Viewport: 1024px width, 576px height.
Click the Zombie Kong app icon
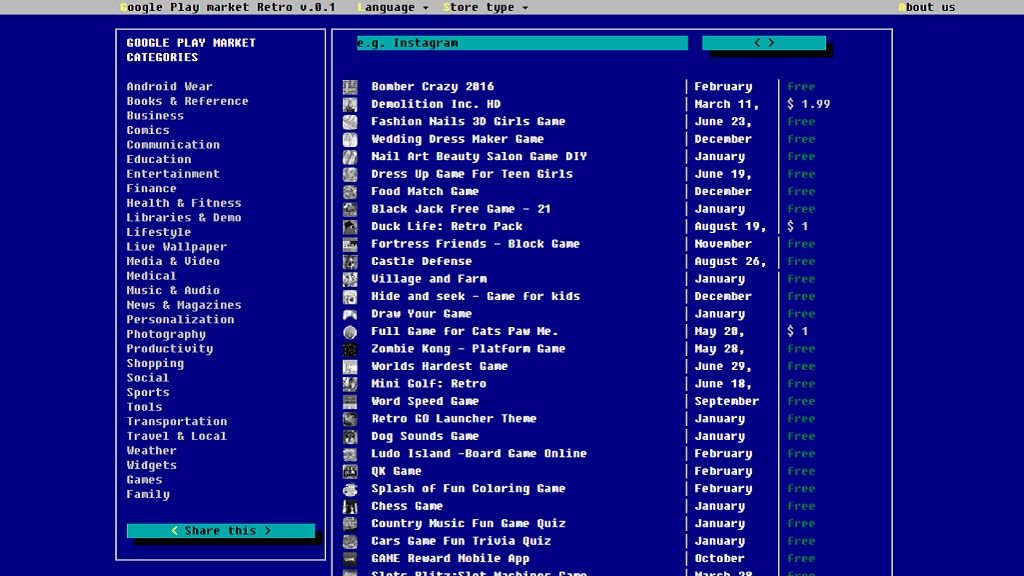350,349
